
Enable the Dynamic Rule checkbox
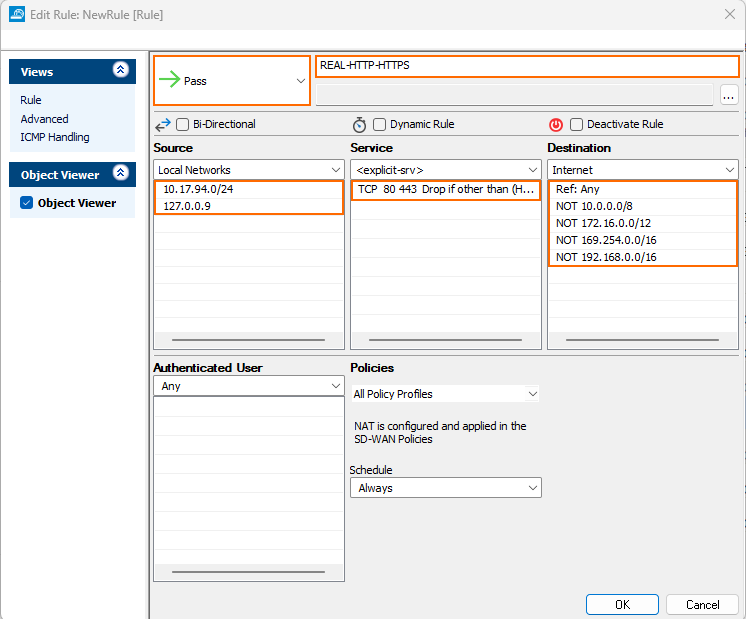point(380,125)
